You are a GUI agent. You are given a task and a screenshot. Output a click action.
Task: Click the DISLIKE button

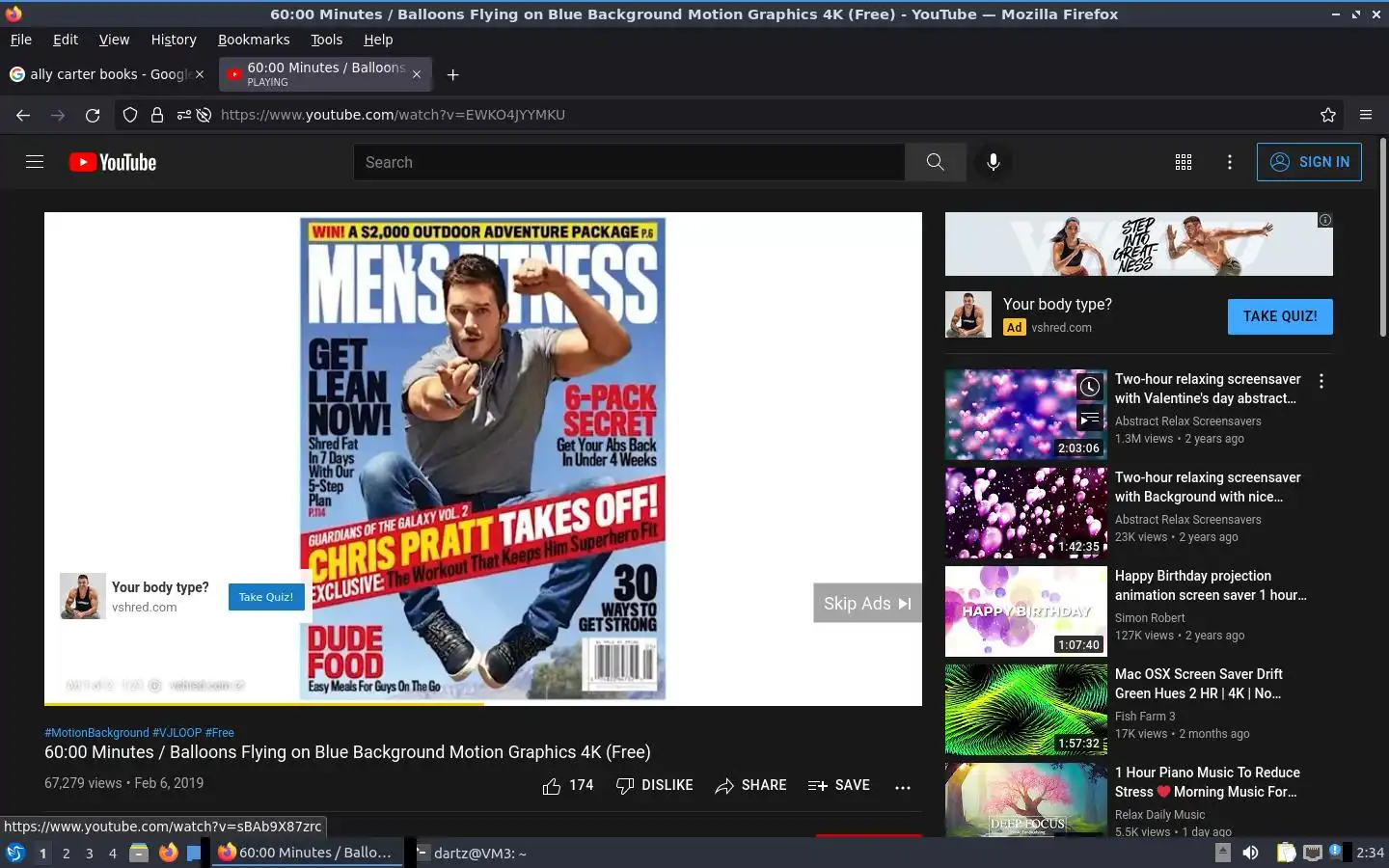pos(655,786)
